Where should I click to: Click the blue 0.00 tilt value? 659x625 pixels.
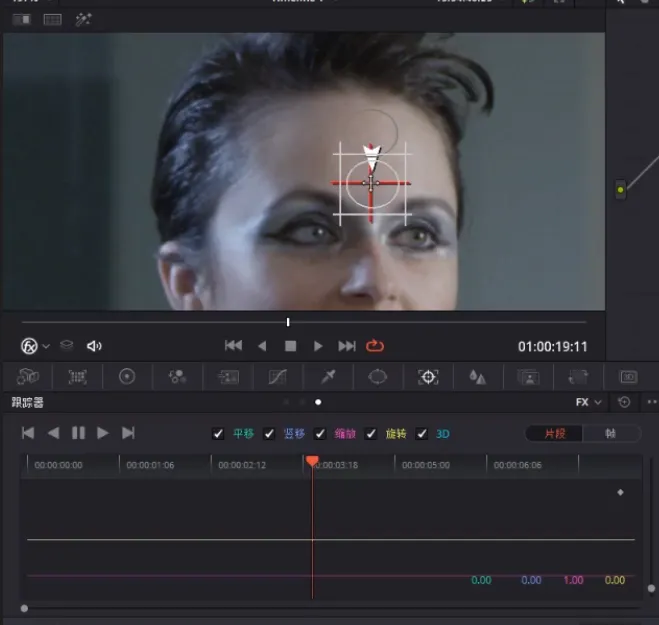click(531, 580)
